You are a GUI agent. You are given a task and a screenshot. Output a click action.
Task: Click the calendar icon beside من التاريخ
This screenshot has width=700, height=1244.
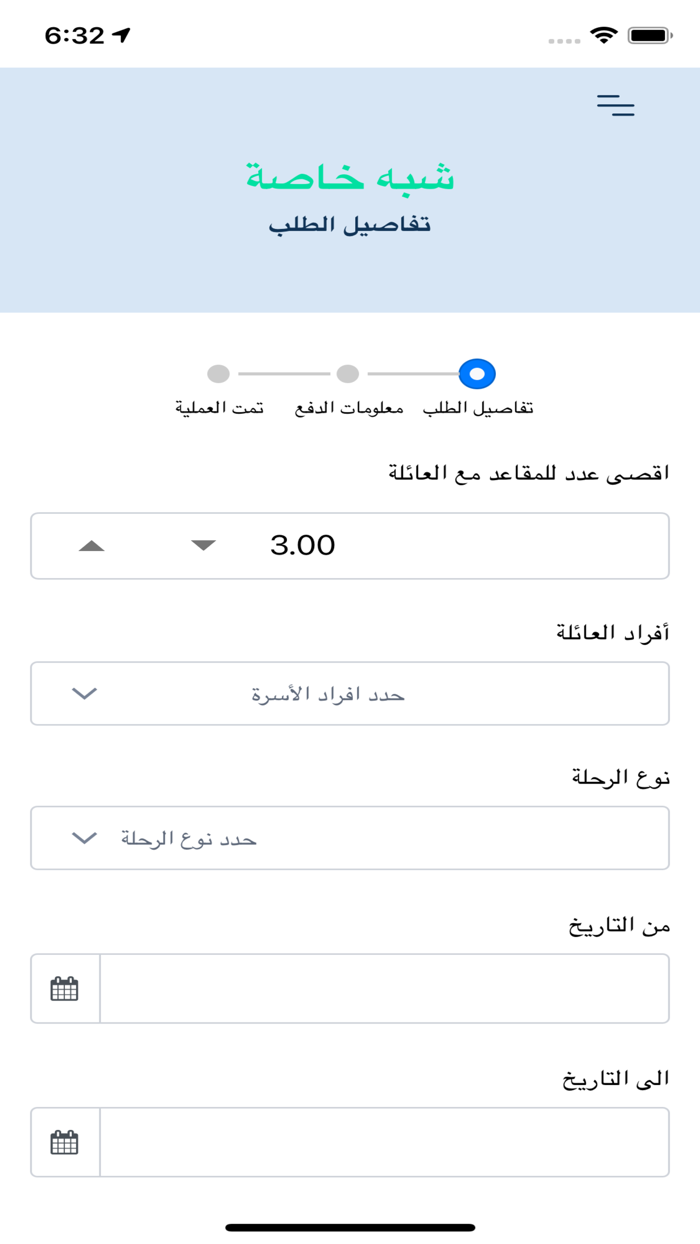coord(64,987)
